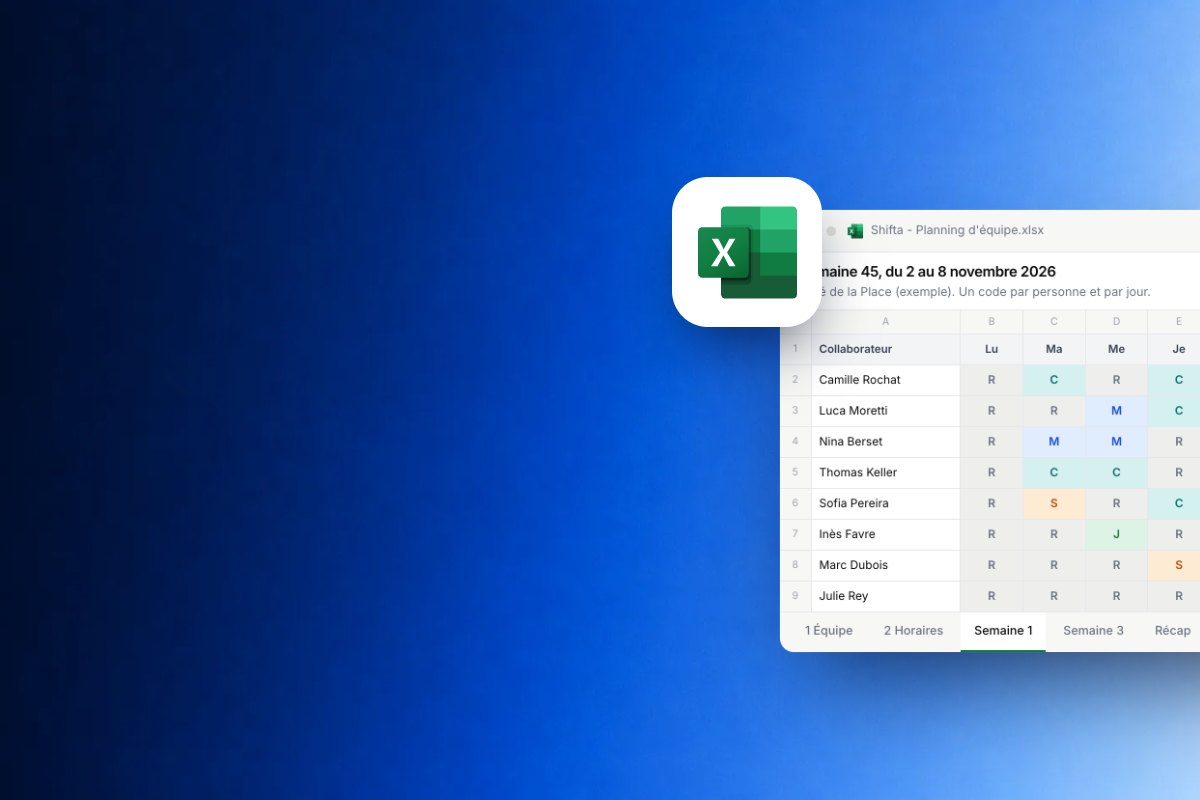
Task: Click Julie Rey's Me cell with R
Action: 1116,596
